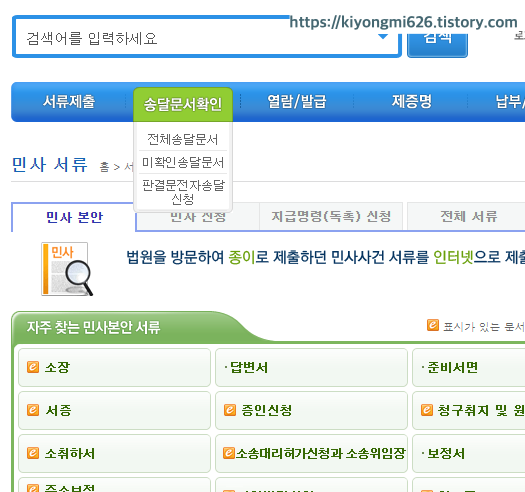The image size is (525, 492).
Task: Switch to the 지급명령(독촉) 신청 tab
Action: (331, 216)
